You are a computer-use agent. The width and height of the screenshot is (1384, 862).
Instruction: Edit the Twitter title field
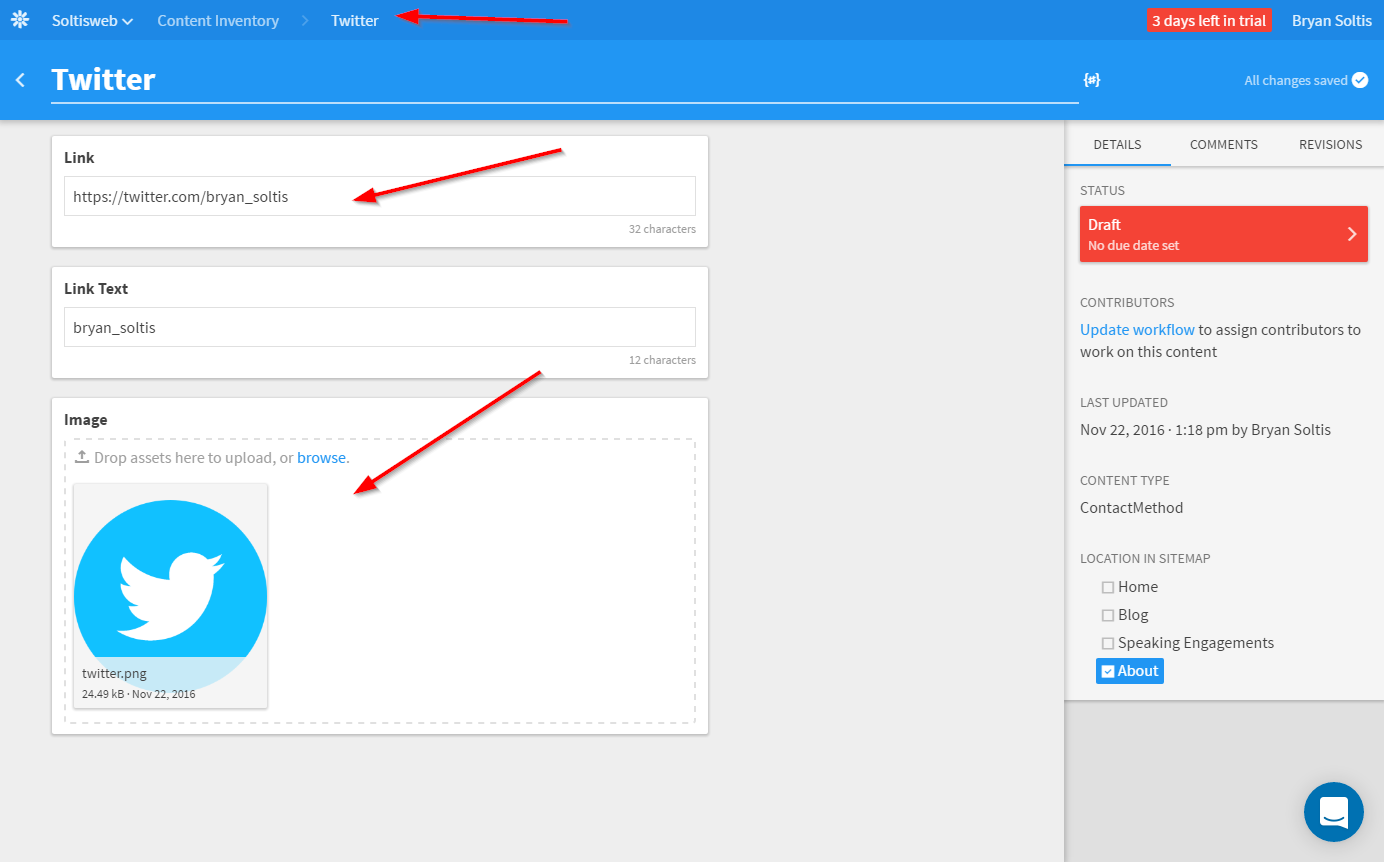click(x=565, y=80)
